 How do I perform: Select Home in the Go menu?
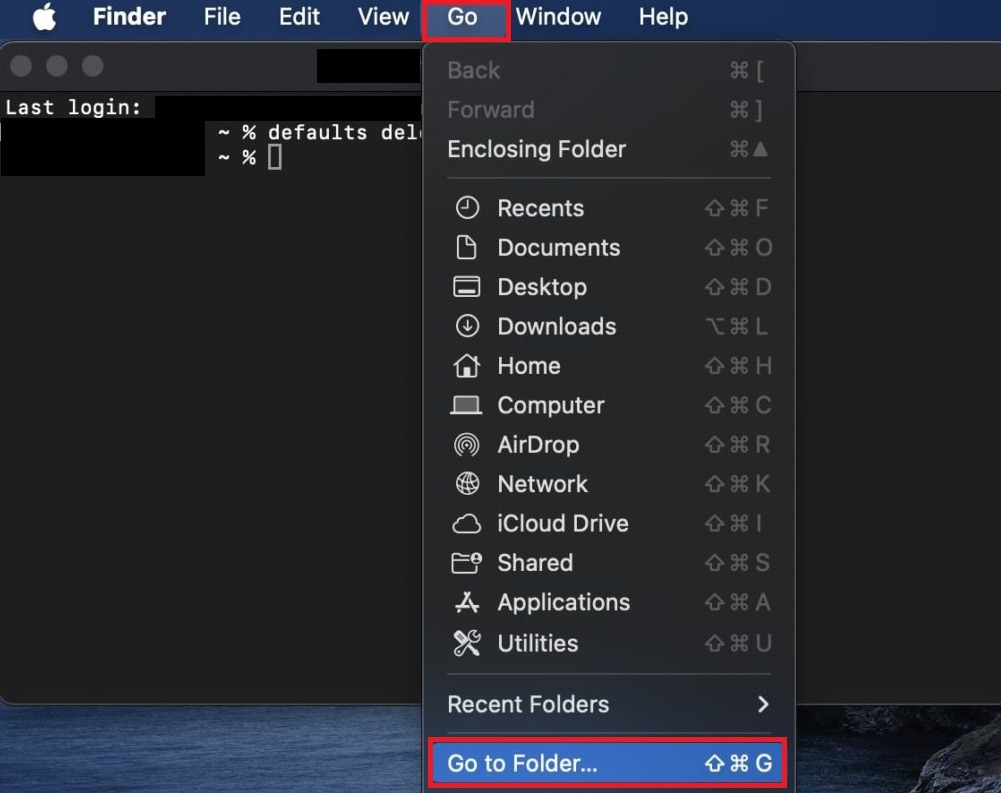pyautogui.click(x=608, y=366)
